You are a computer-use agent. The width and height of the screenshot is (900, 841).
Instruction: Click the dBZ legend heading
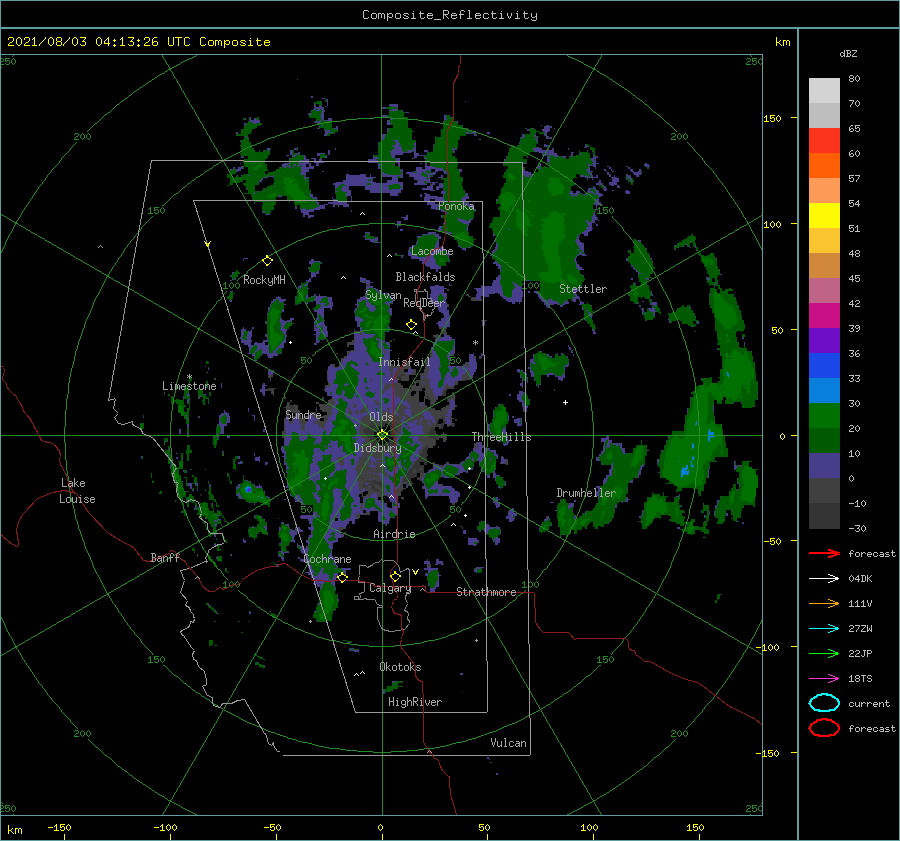(848, 53)
